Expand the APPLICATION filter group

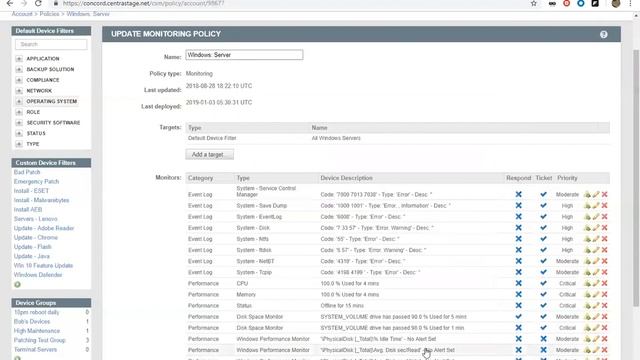click(19, 59)
